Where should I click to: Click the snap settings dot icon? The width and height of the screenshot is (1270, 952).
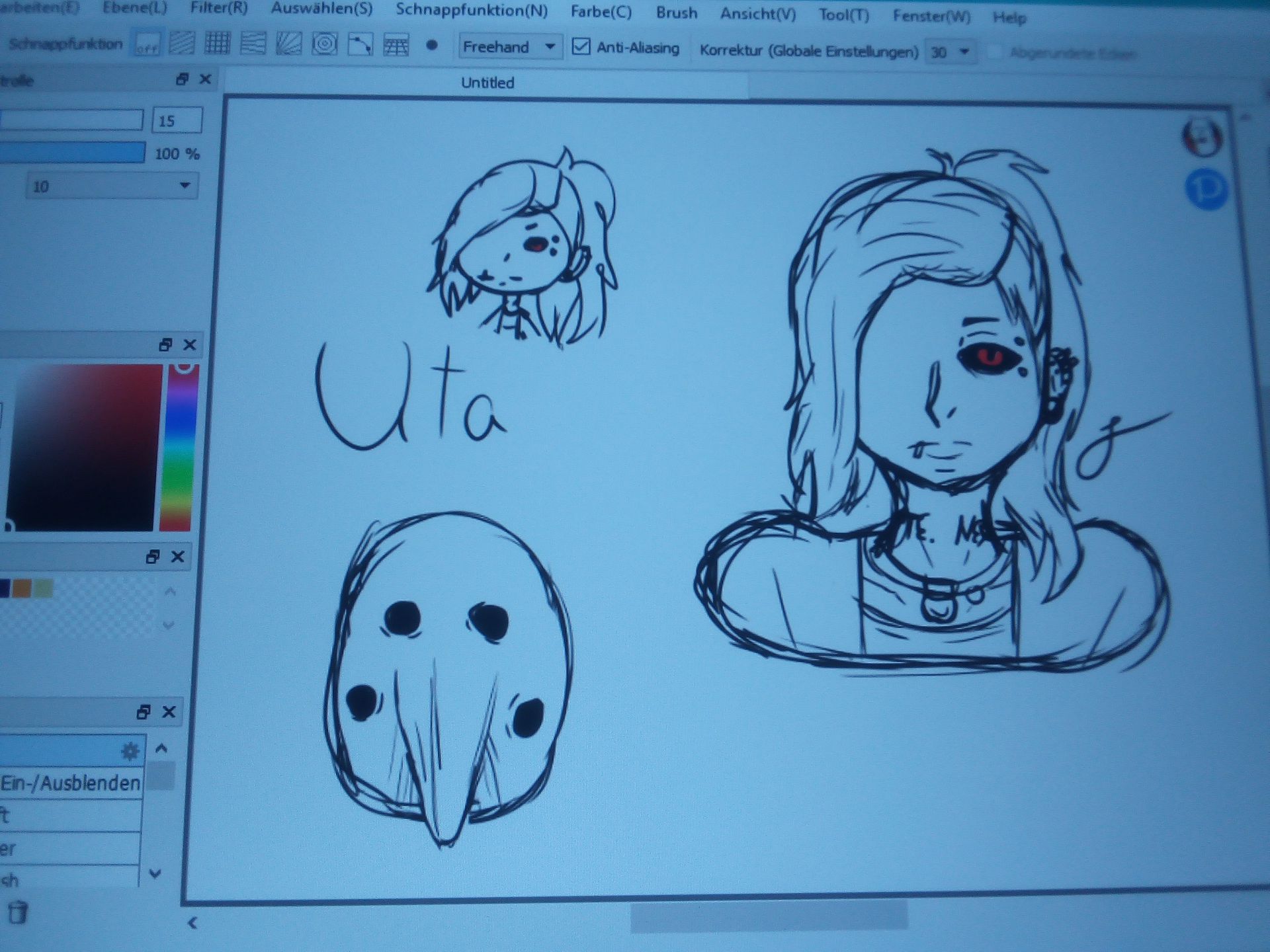432,46
